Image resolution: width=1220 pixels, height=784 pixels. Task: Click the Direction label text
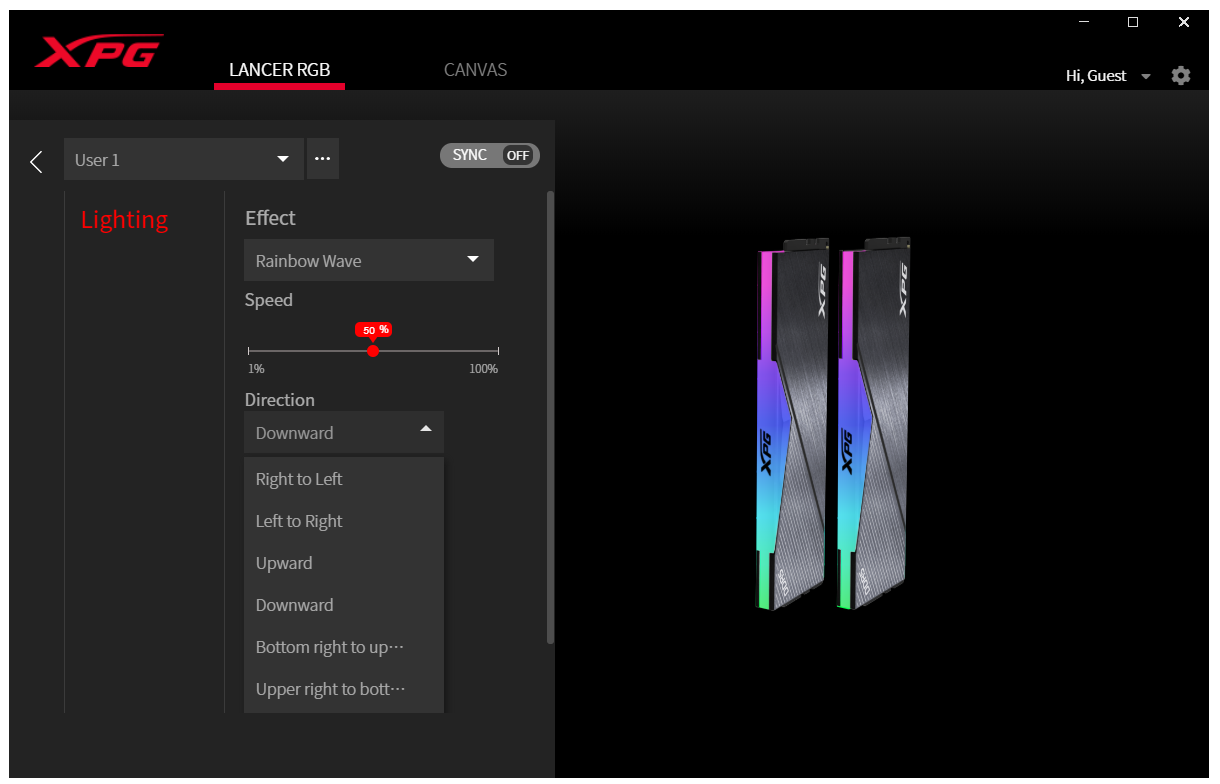pos(280,400)
